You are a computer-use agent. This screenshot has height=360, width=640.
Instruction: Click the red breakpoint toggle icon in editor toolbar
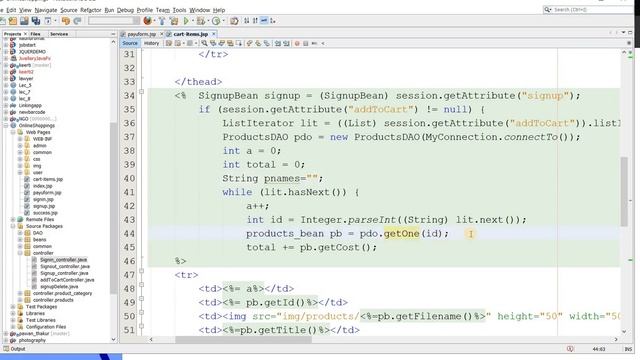pos(297,43)
